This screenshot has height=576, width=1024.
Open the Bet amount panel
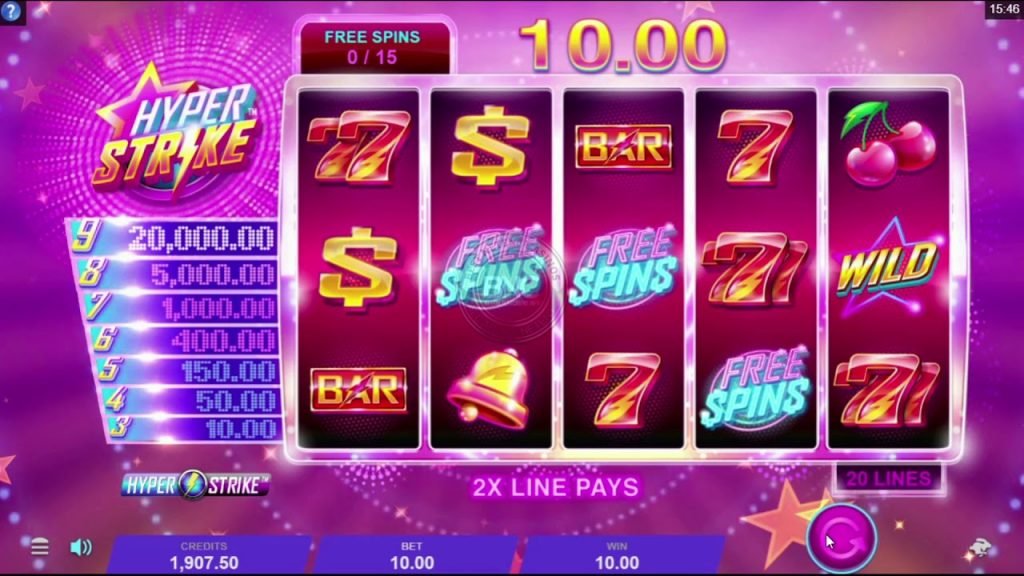(x=412, y=556)
